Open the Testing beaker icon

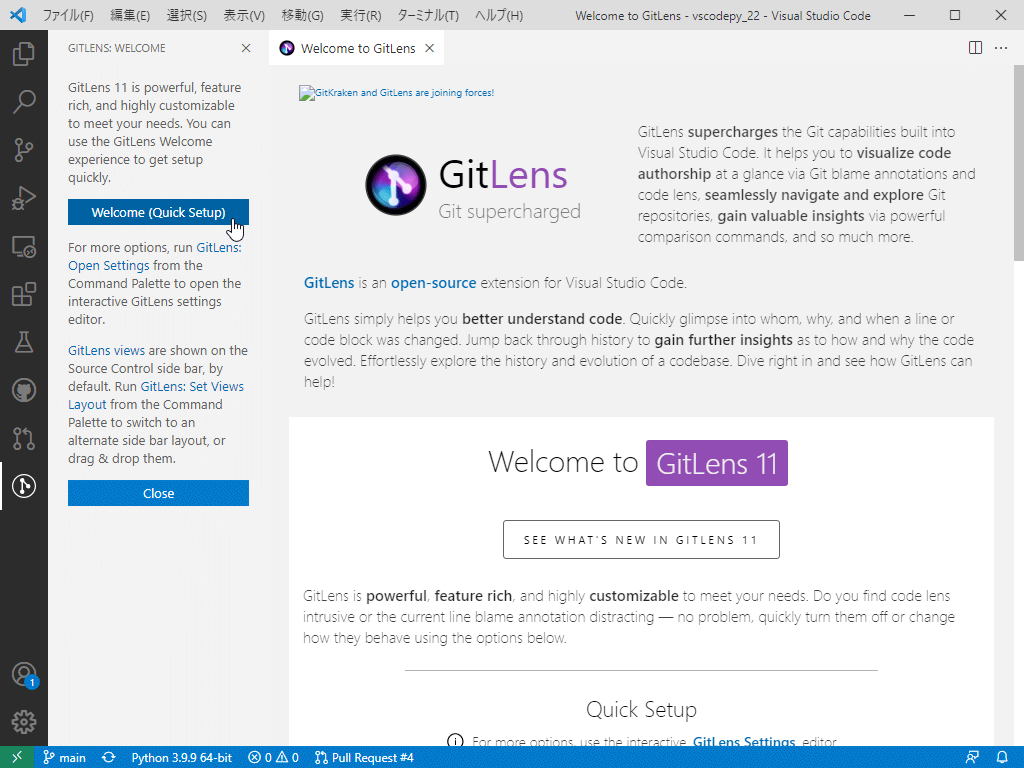point(25,341)
